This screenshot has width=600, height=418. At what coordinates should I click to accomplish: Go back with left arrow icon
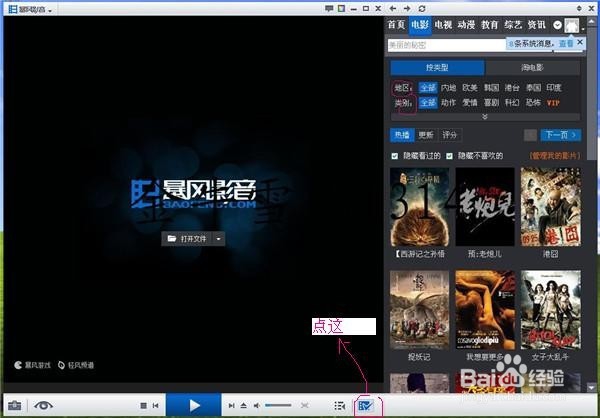point(393,8)
